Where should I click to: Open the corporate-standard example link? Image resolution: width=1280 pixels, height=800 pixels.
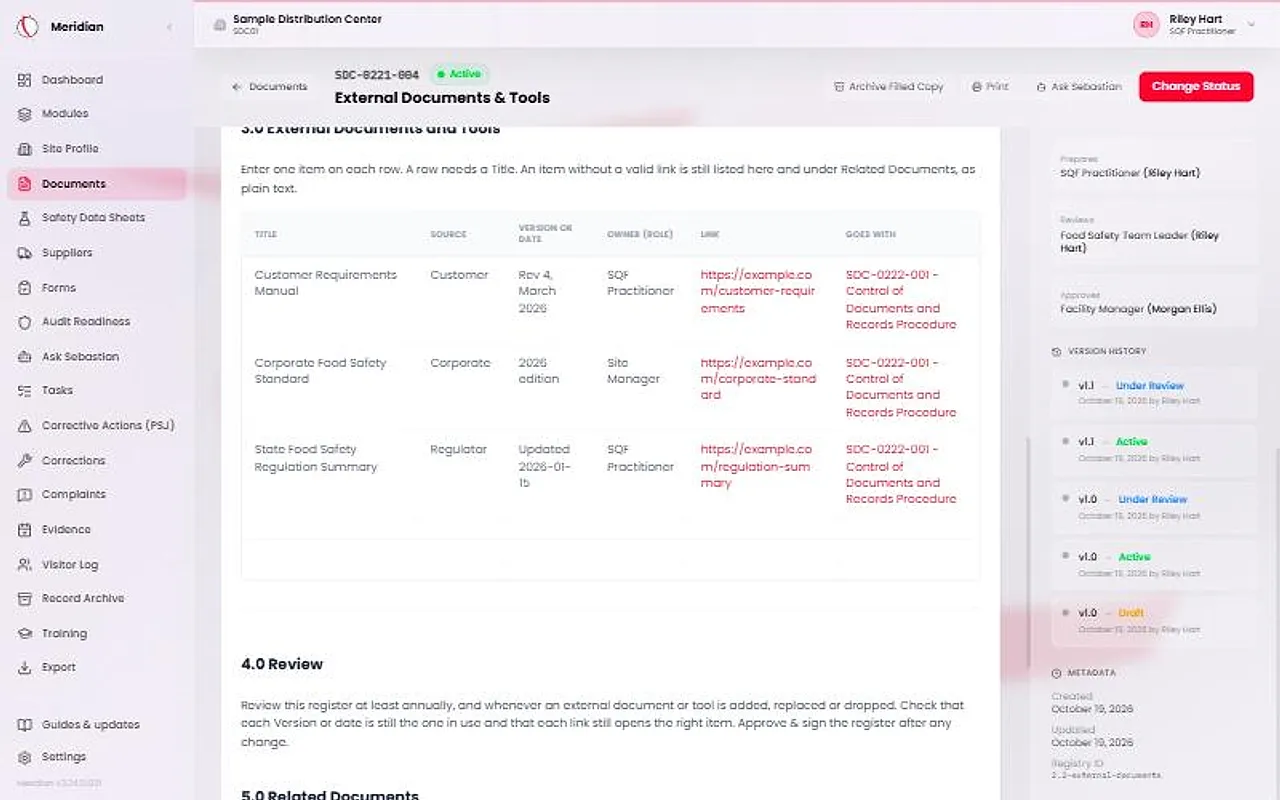point(757,379)
